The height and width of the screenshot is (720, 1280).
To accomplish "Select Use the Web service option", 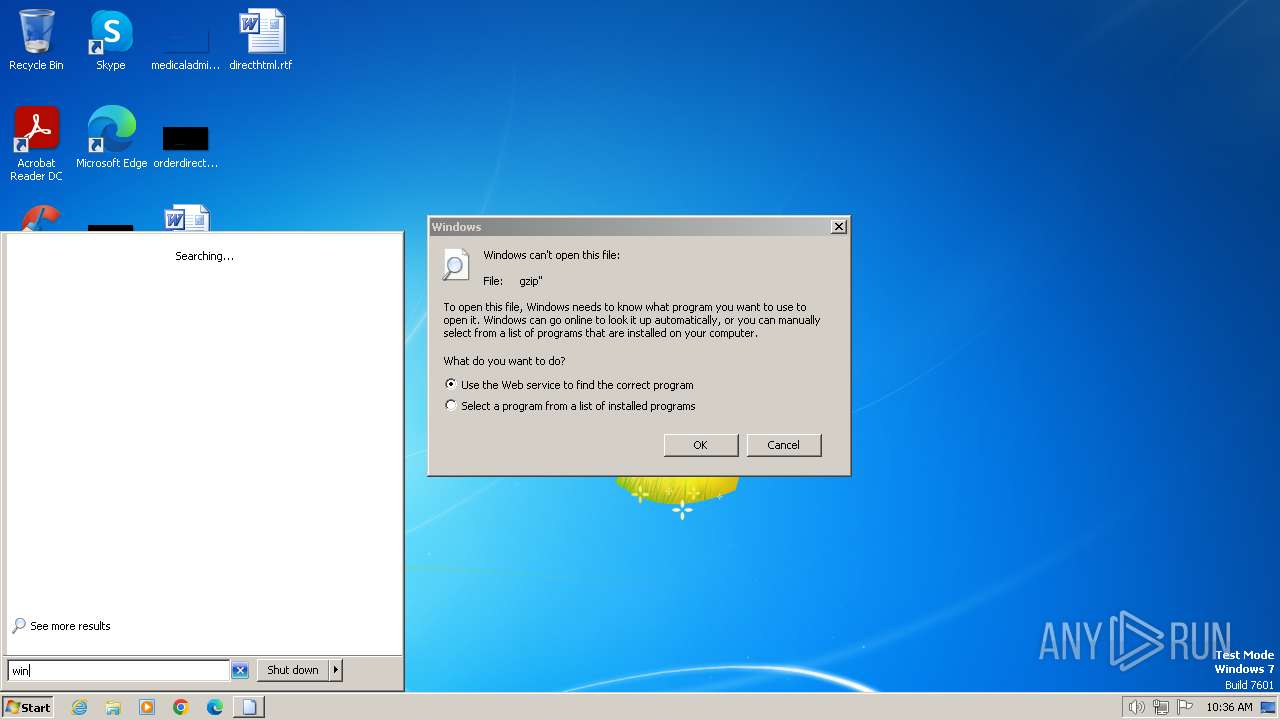I will (x=568, y=385).
